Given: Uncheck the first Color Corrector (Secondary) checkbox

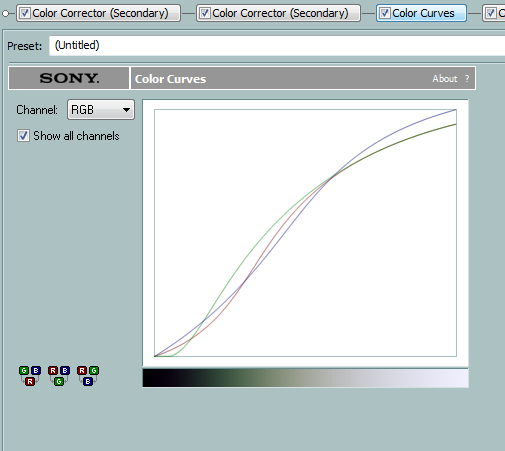Looking at the screenshot, I should pos(25,13).
